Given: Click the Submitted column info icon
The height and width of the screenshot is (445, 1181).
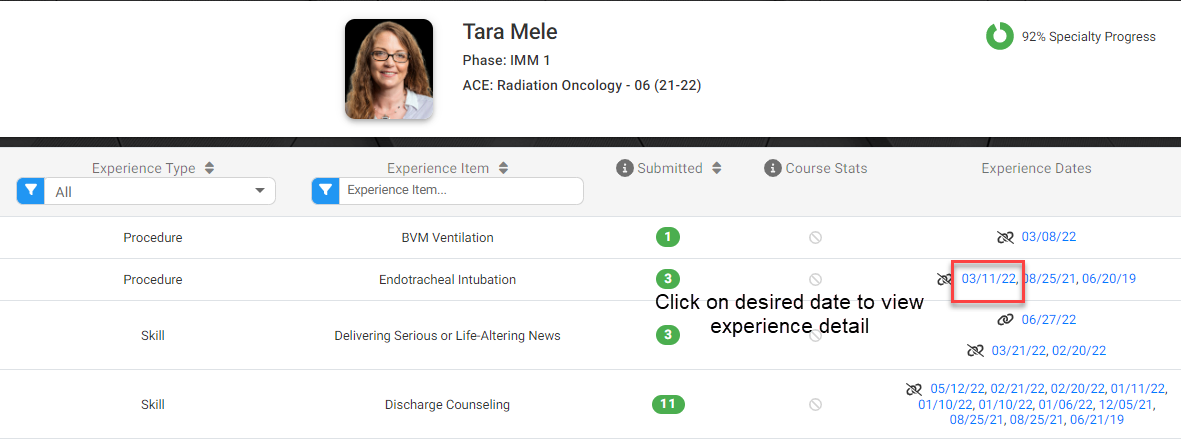Looking at the screenshot, I should (x=624, y=169).
